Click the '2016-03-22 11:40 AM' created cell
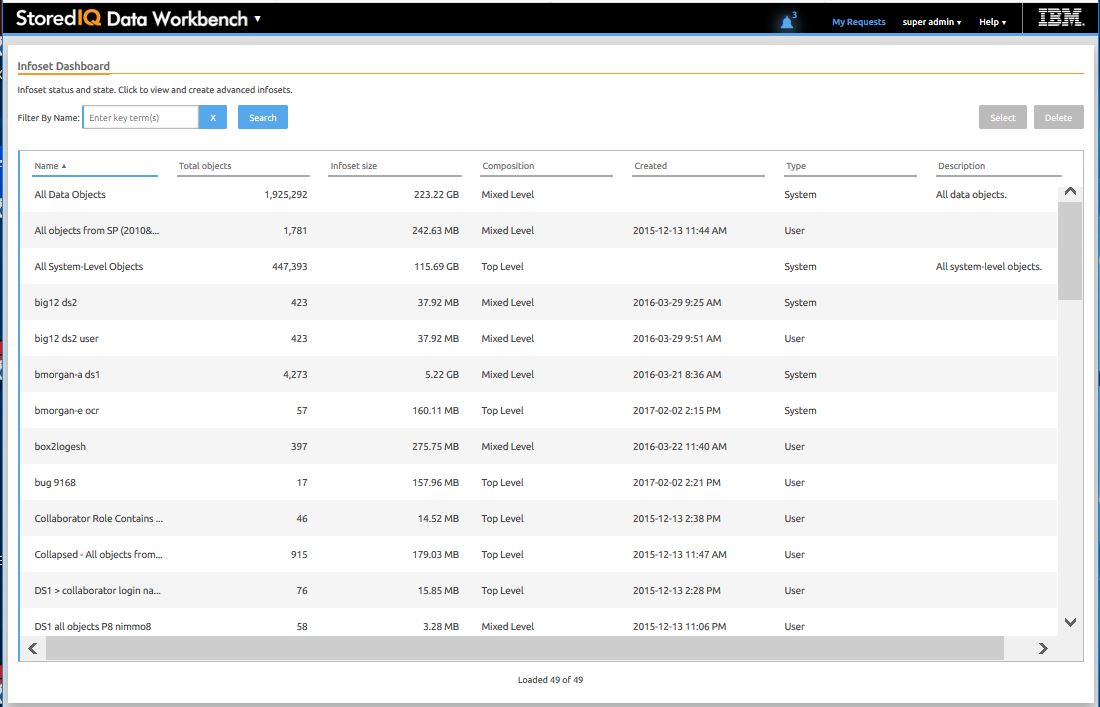The image size is (1100, 707). pos(680,446)
